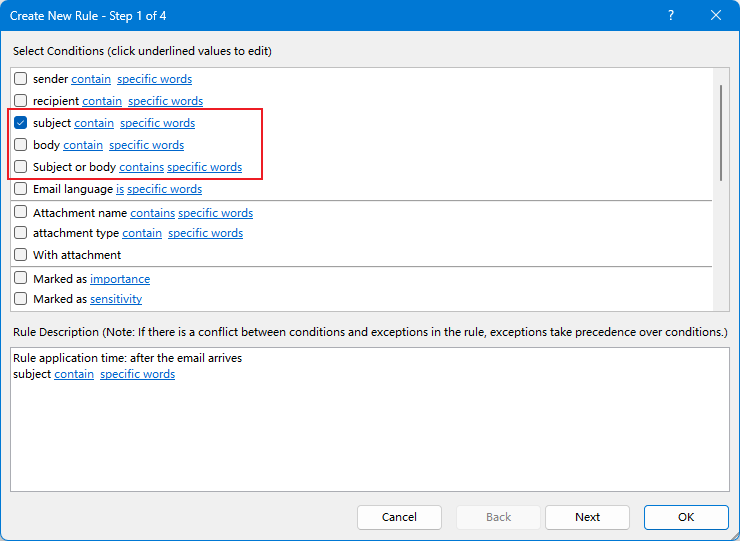Image resolution: width=740 pixels, height=541 pixels.
Task: Open the help question mark icon
Action: (x=671, y=16)
